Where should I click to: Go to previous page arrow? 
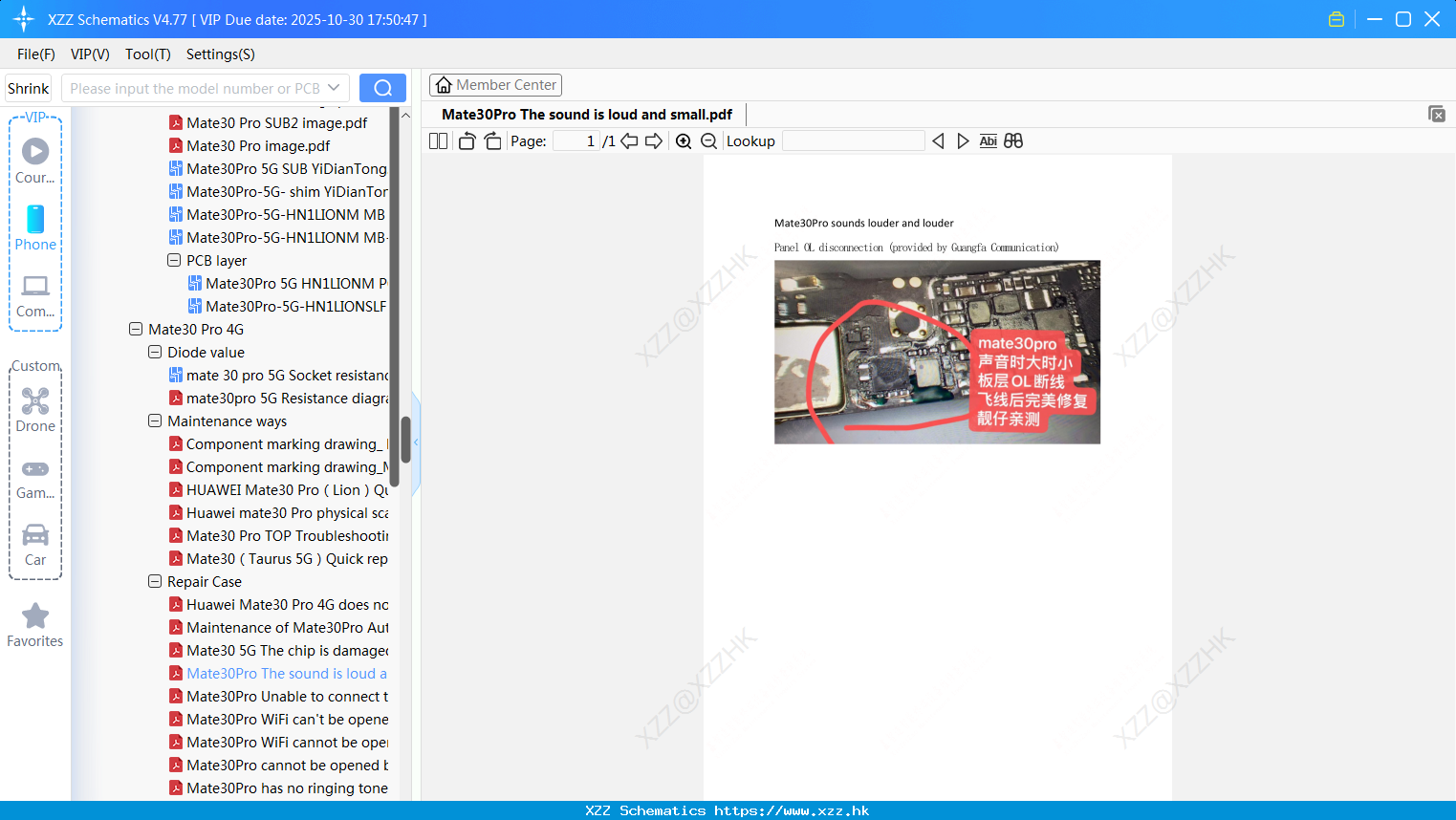[629, 141]
